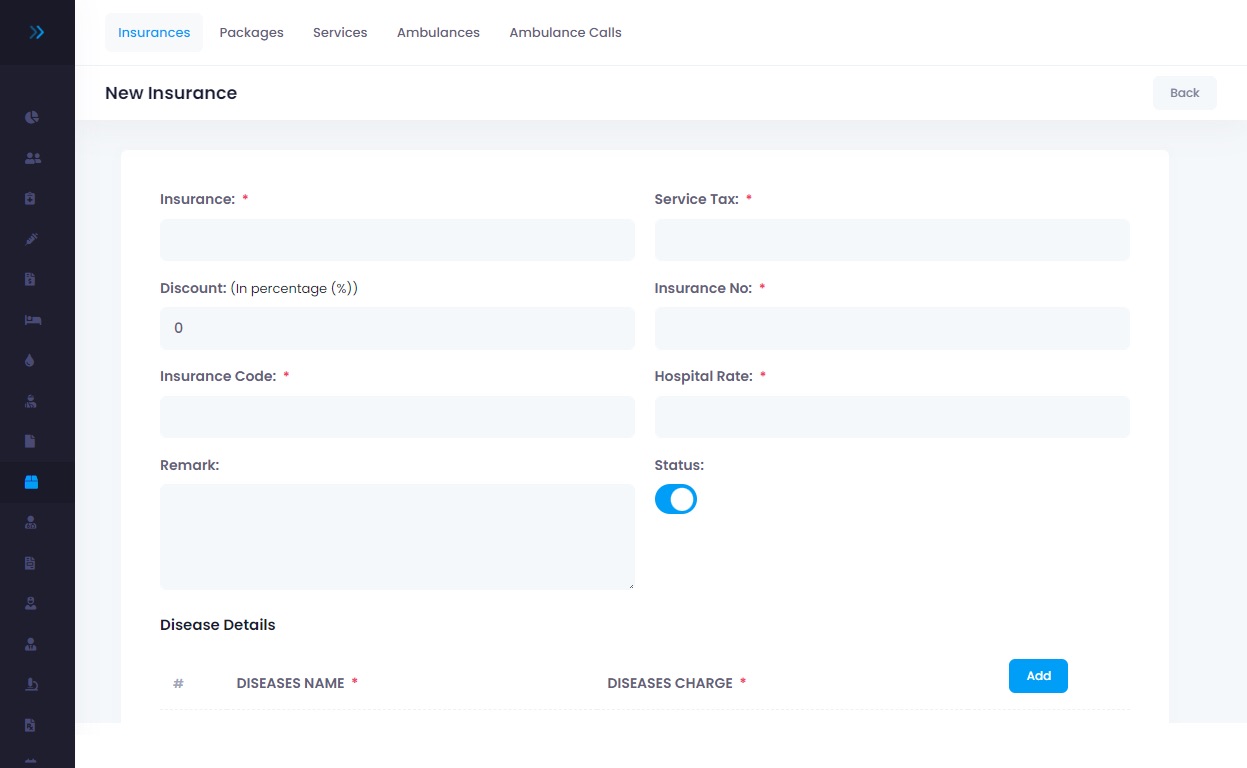Select the bed icon in sidebar
Viewport: 1247px width, 768px height.
point(31,320)
